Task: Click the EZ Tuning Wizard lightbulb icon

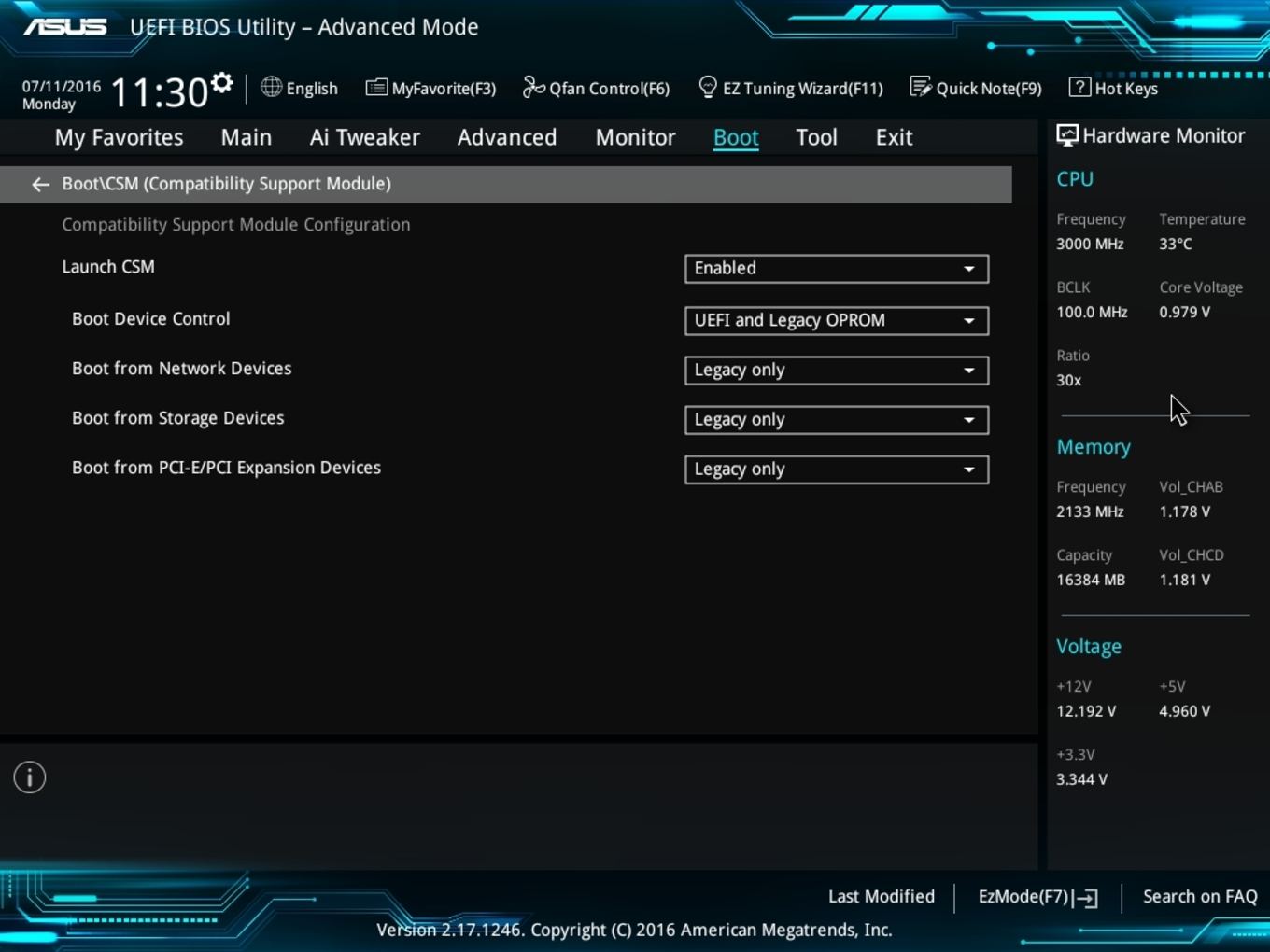Action: (708, 87)
